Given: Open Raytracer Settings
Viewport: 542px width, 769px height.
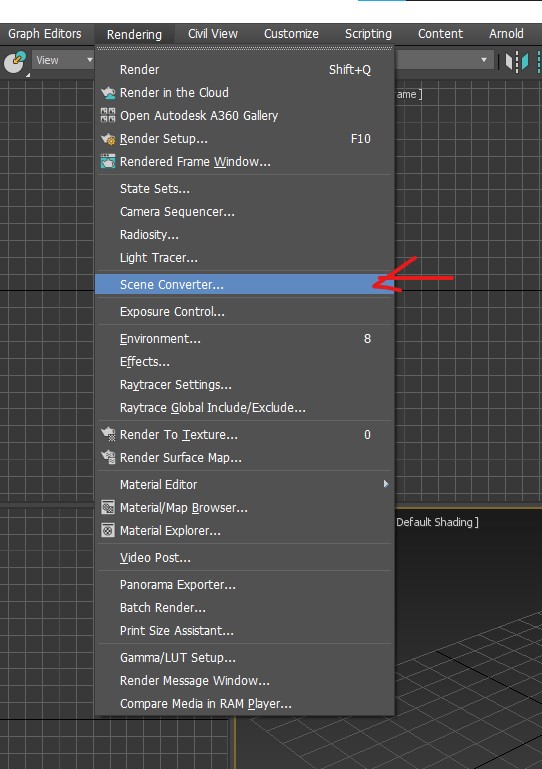Looking at the screenshot, I should click(245, 385).
